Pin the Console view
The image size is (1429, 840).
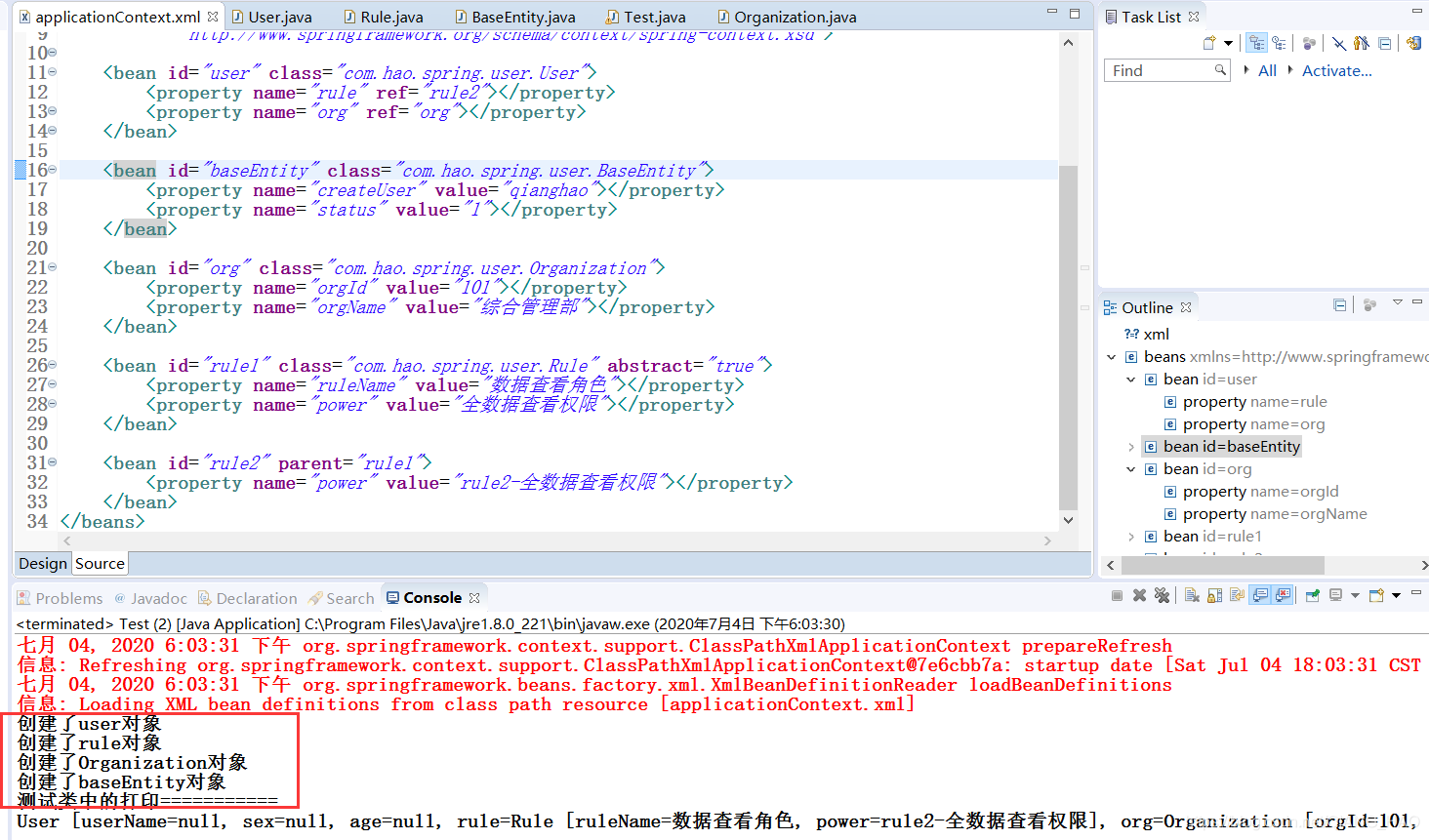1313,595
